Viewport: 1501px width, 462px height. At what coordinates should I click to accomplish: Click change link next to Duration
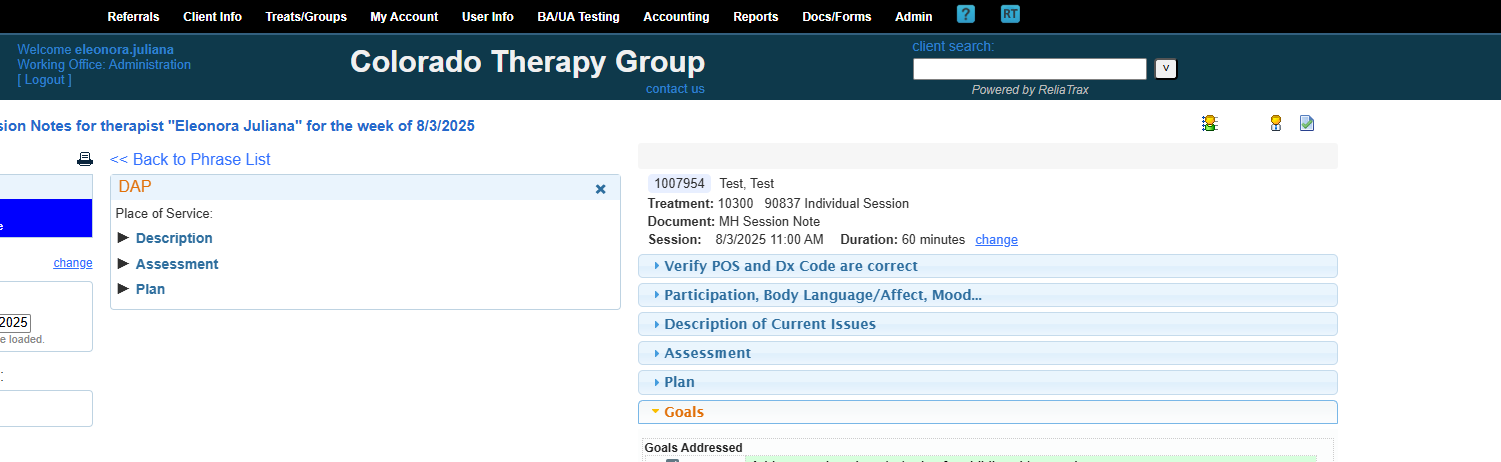tap(996, 240)
